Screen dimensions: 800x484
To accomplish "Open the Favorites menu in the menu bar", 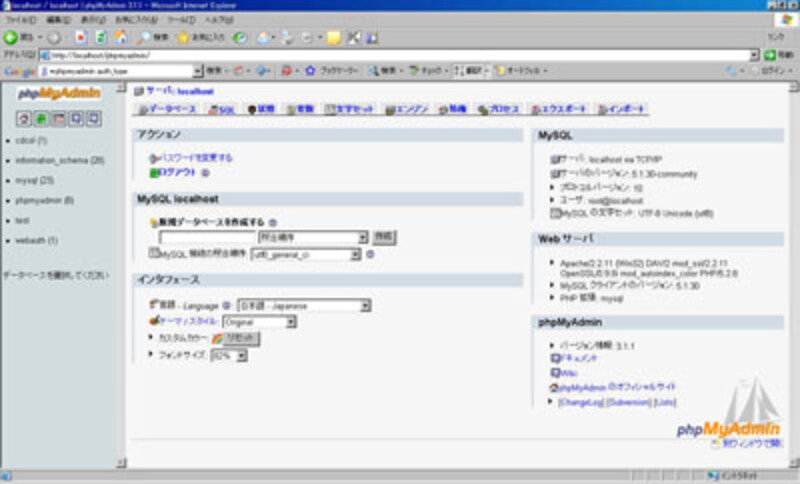I will pyautogui.click(x=136, y=20).
